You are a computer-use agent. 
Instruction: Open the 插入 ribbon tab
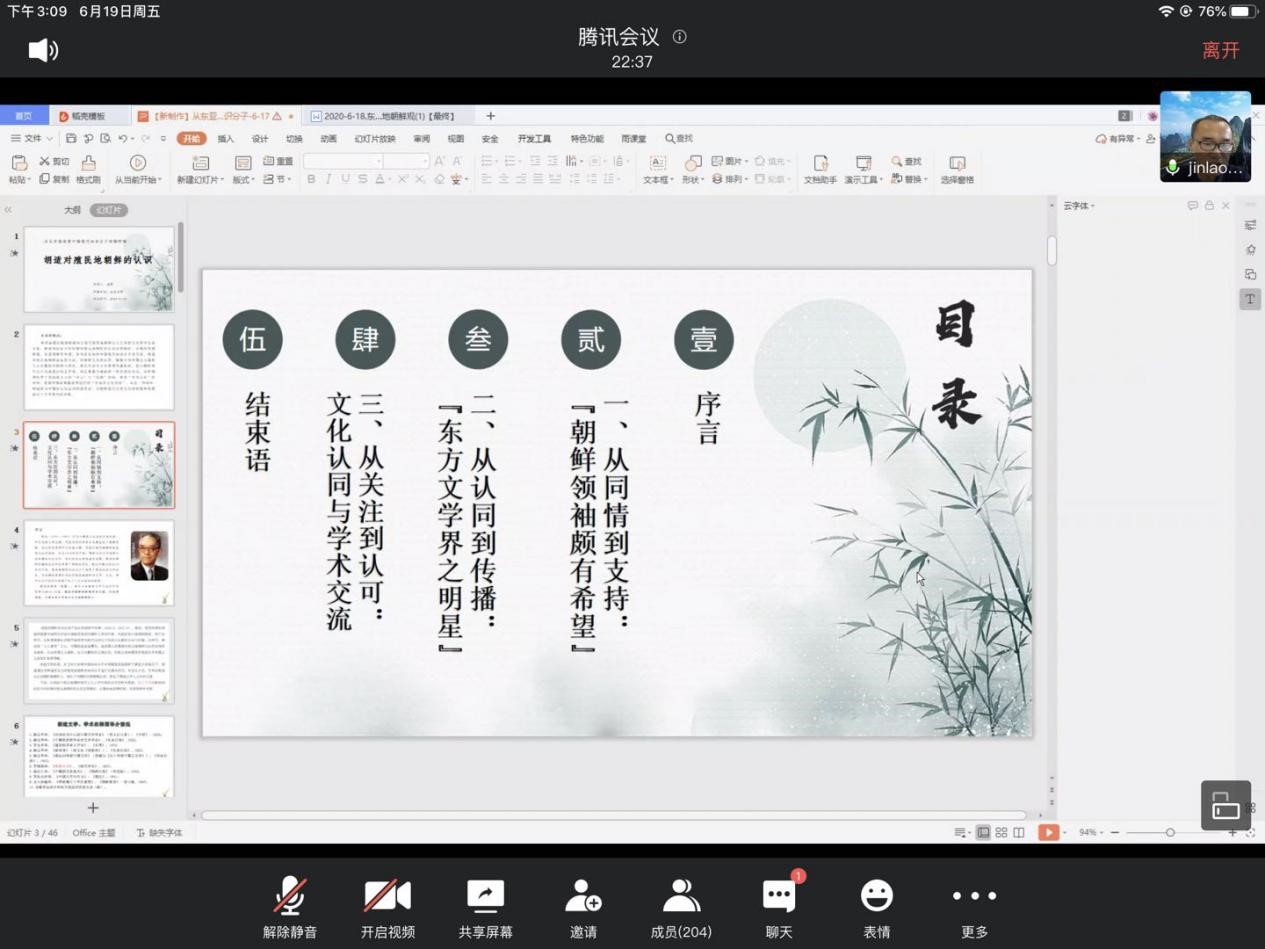(x=226, y=139)
